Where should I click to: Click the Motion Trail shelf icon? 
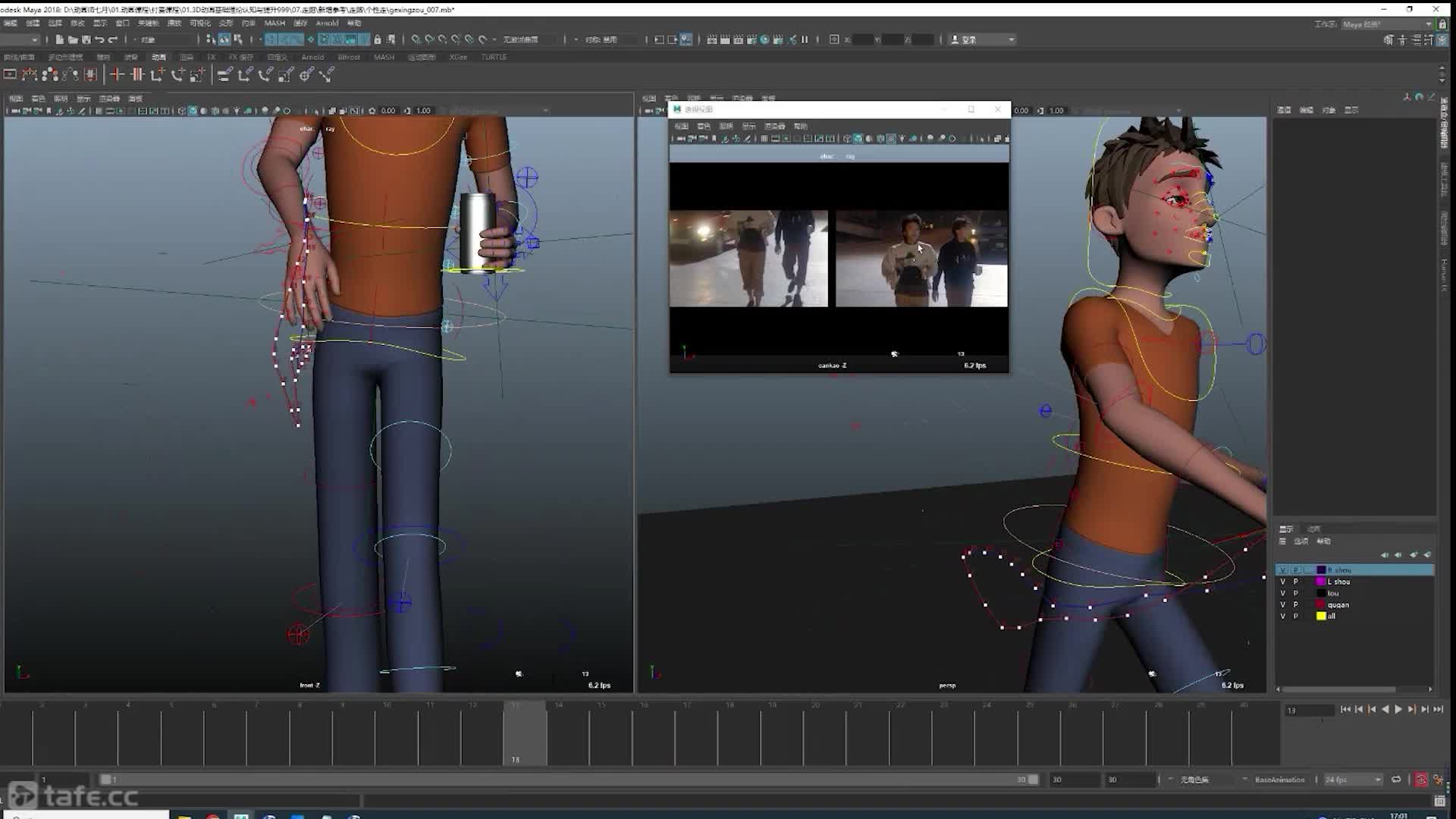30,74
